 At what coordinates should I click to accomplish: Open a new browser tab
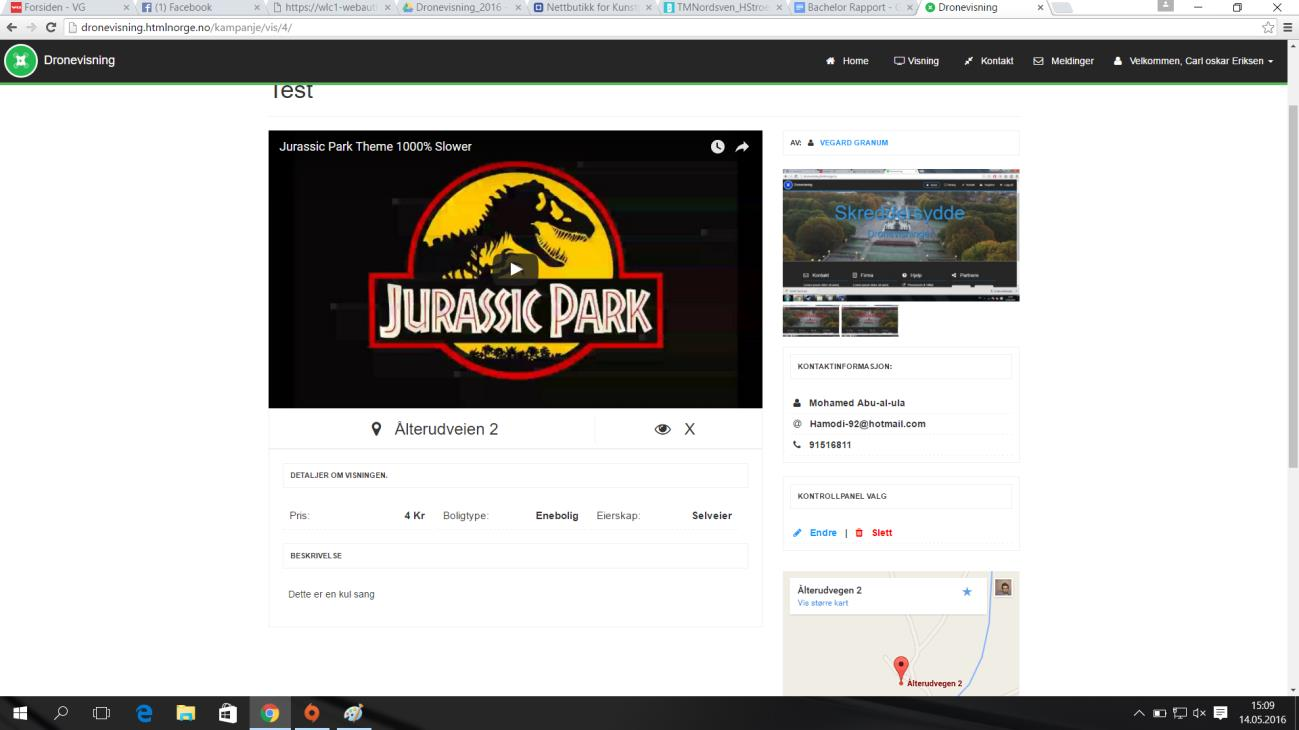[x=1062, y=8]
